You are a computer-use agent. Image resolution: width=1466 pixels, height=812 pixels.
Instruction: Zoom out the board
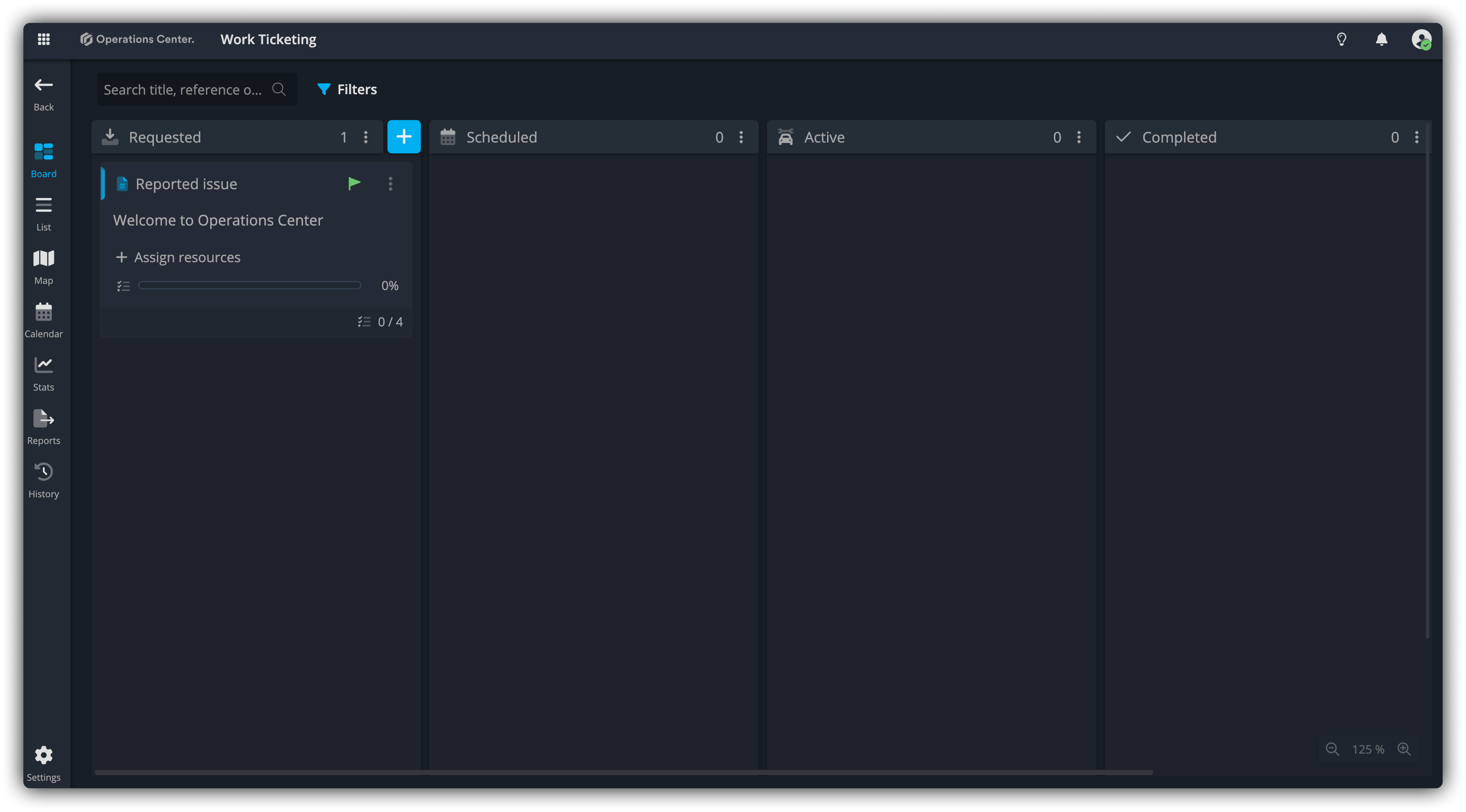click(x=1332, y=749)
